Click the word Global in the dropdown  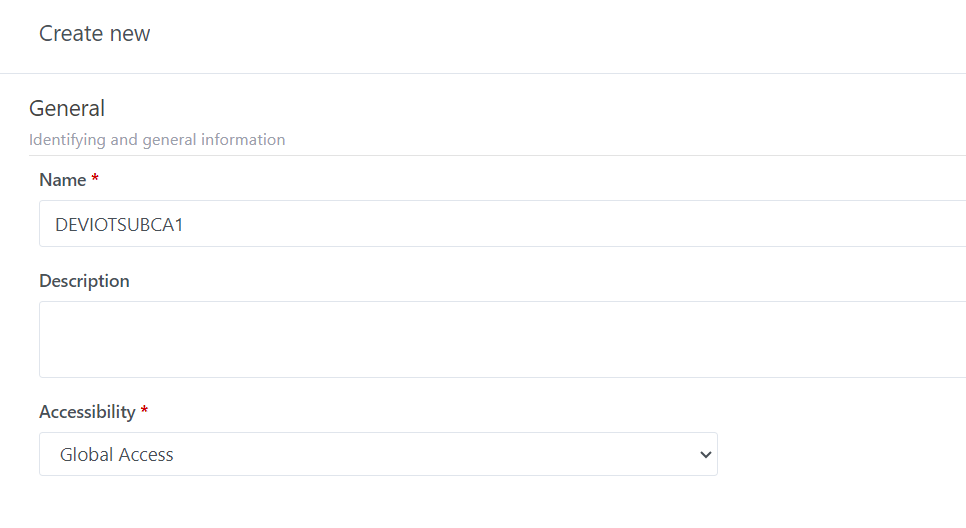click(x=84, y=455)
